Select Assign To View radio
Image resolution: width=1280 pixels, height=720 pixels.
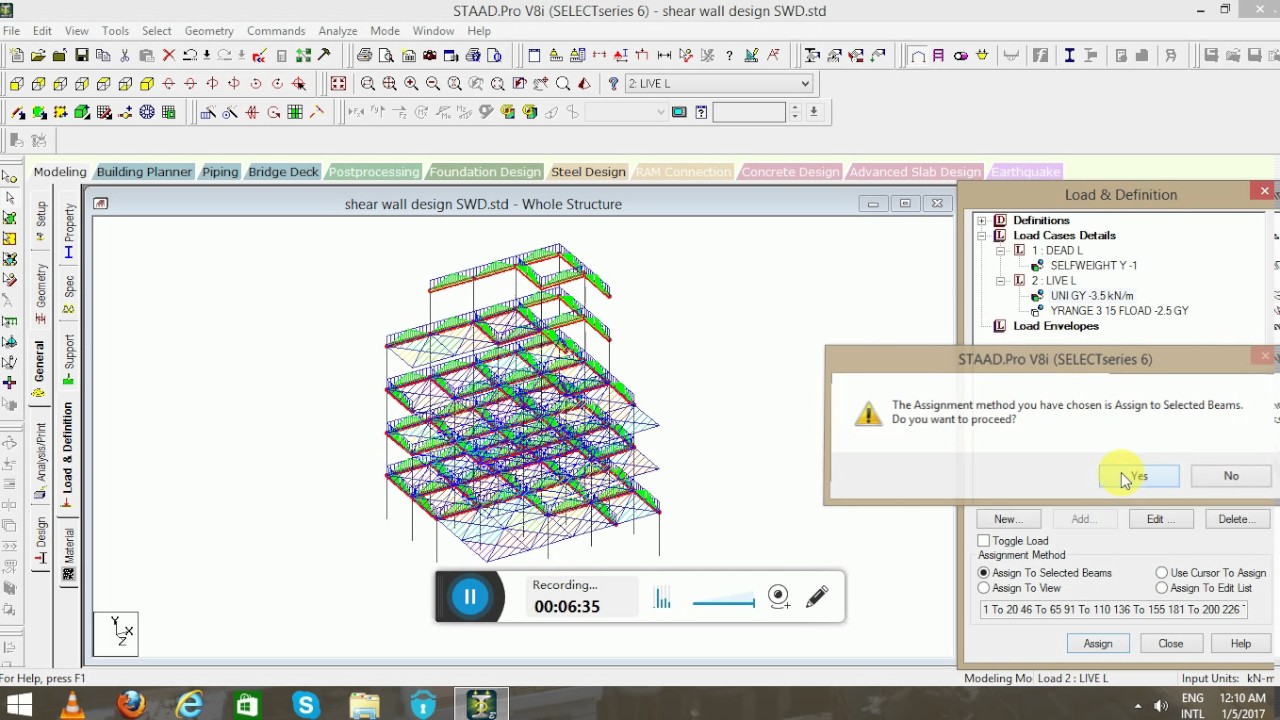(x=984, y=588)
